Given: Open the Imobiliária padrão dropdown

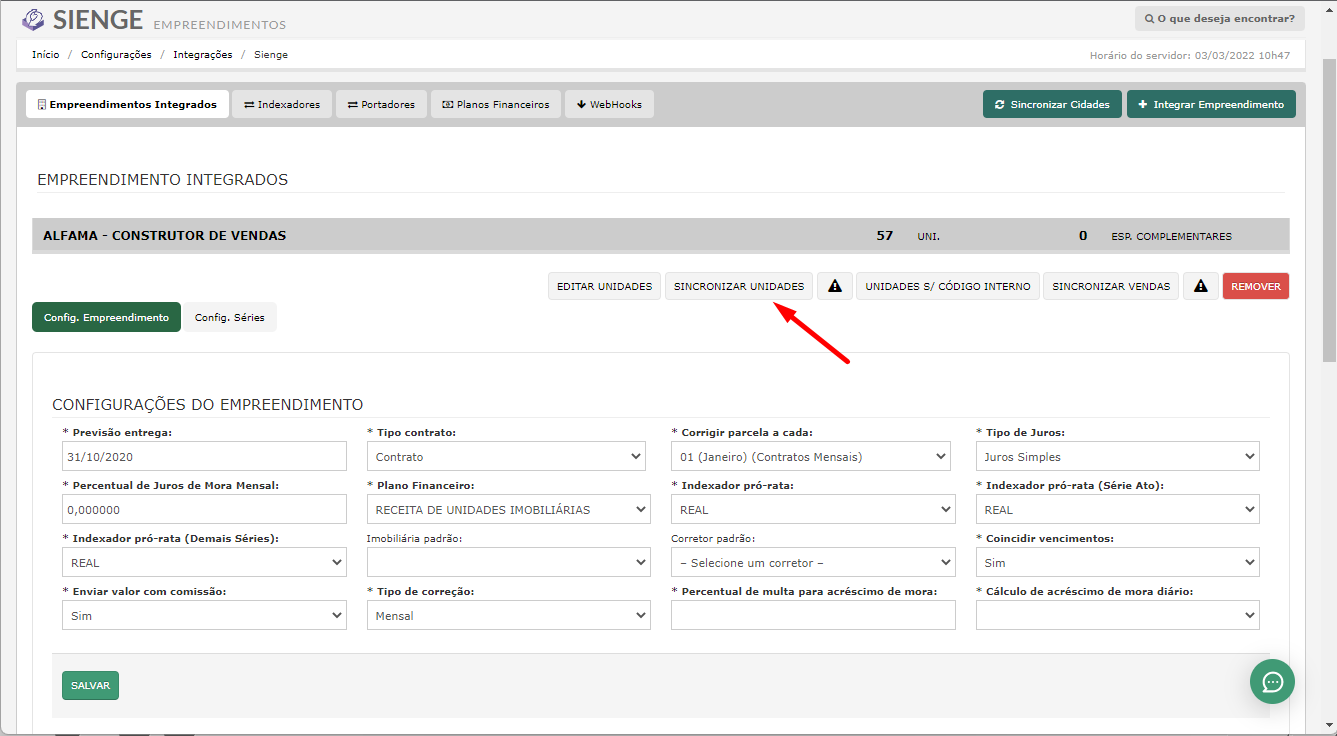Looking at the screenshot, I should tap(509, 562).
